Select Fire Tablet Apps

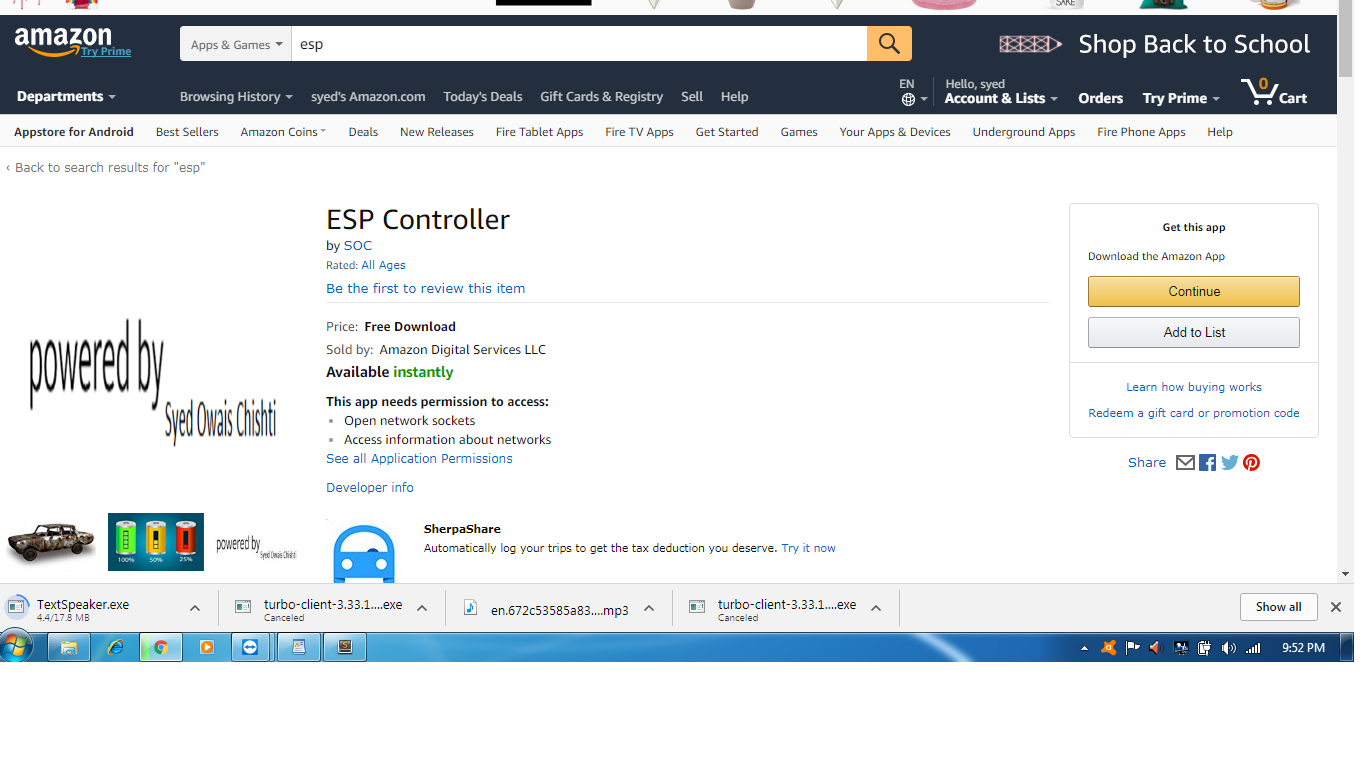(x=539, y=132)
